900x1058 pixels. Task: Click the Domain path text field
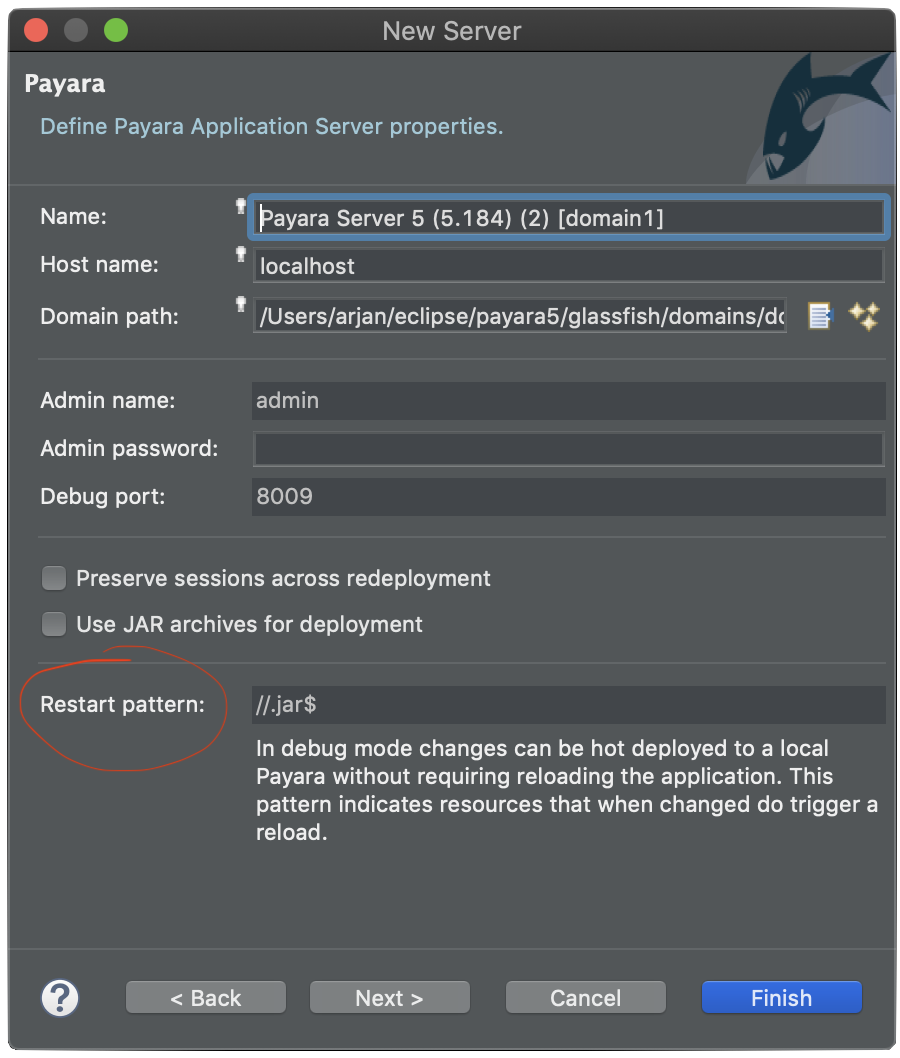pos(520,316)
